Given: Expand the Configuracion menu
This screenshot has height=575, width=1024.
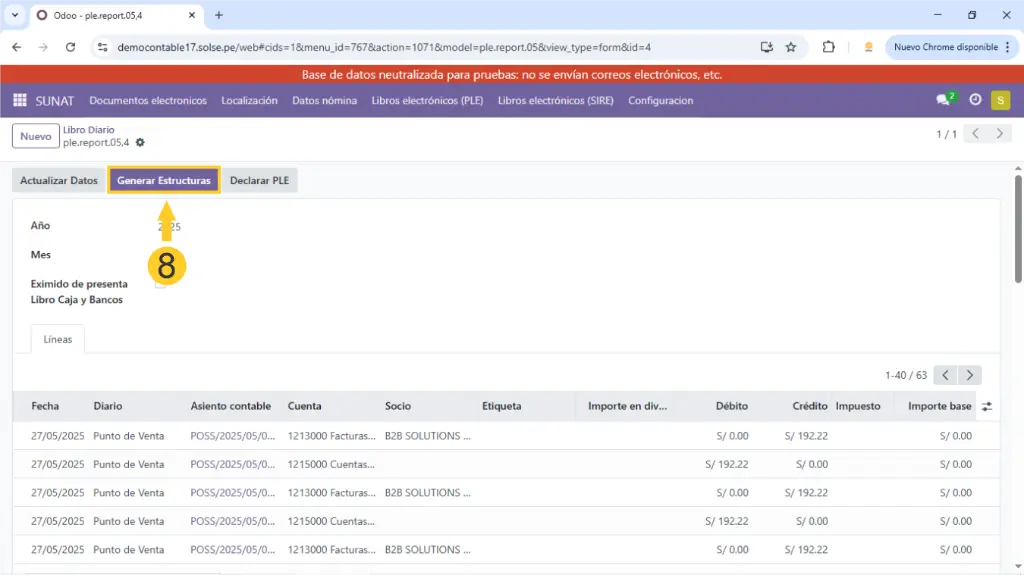Looking at the screenshot, I should (660, 100).
